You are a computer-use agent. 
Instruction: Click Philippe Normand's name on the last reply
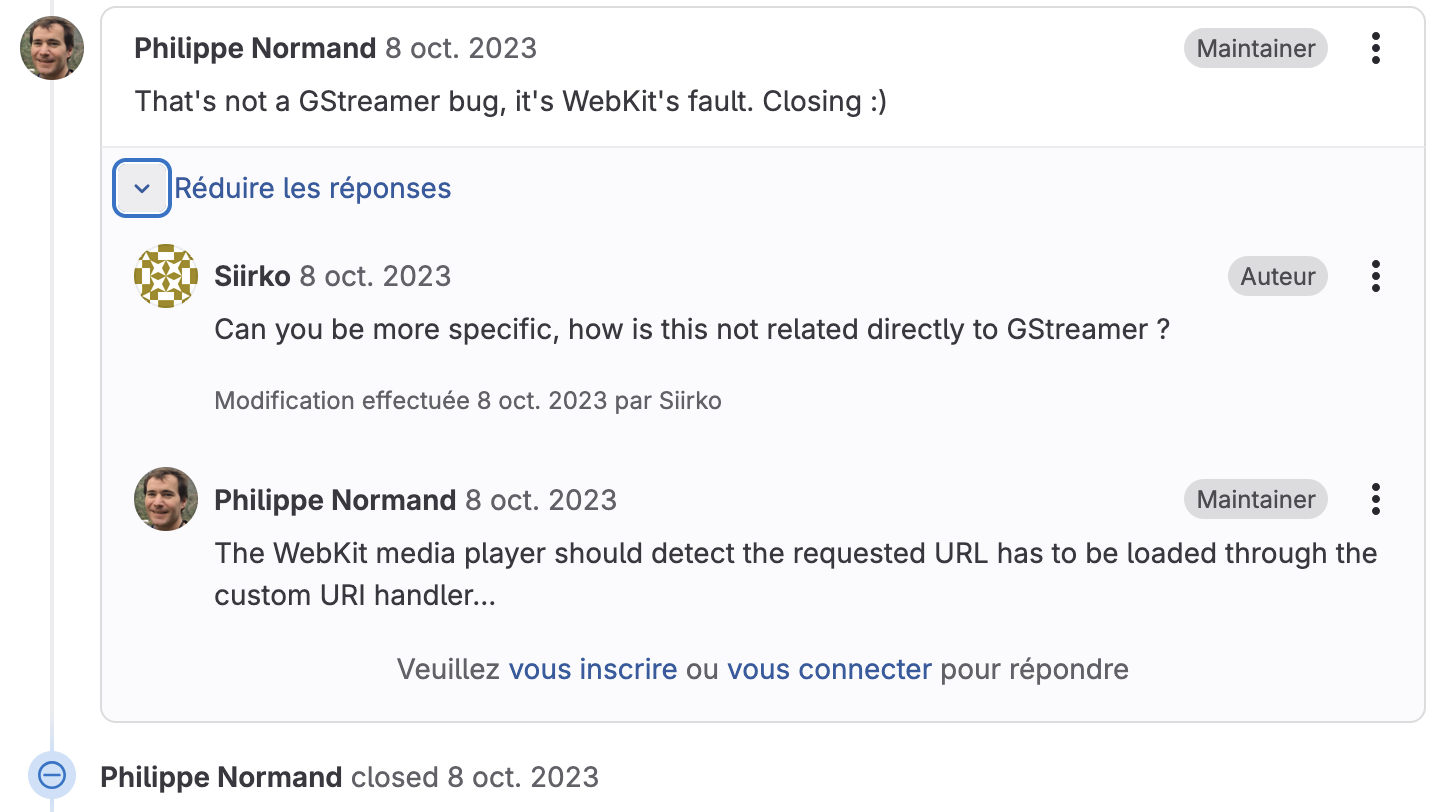click(x=335, y=500)
